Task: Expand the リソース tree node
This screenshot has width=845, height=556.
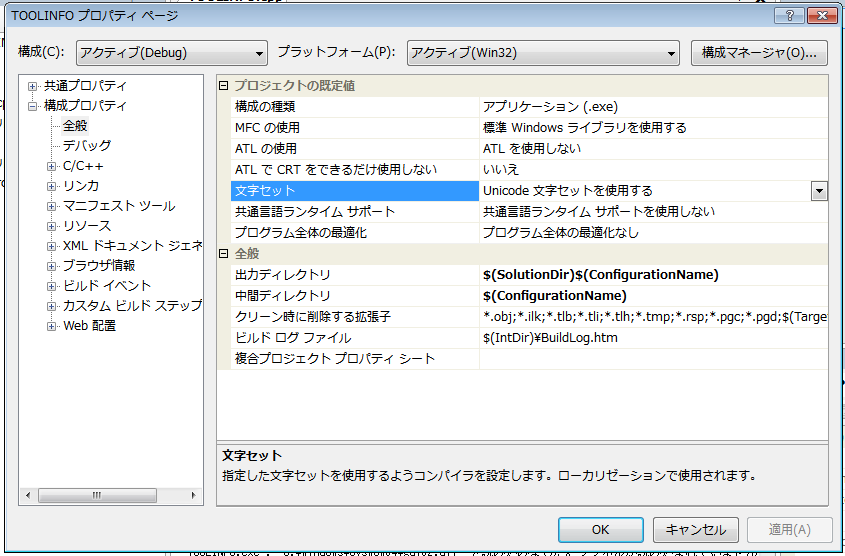Action: click(52, 226)
